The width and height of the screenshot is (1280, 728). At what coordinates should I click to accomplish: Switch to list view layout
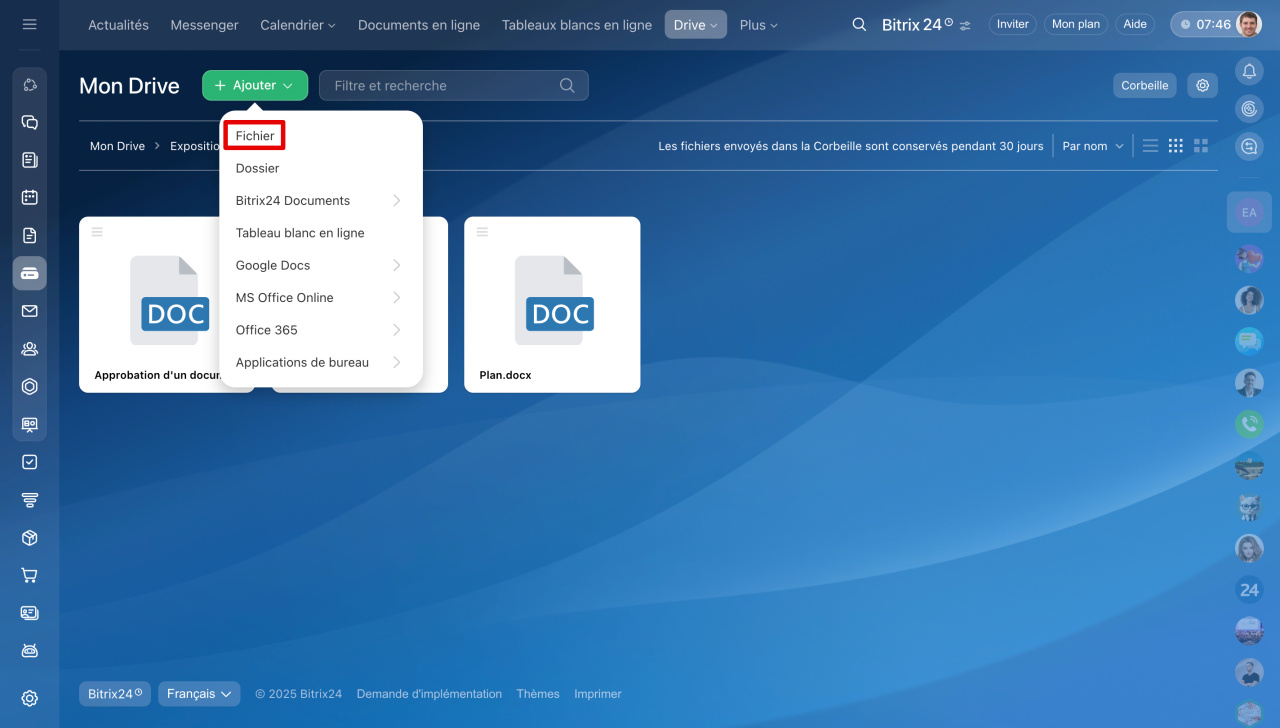pos(1150,146)
